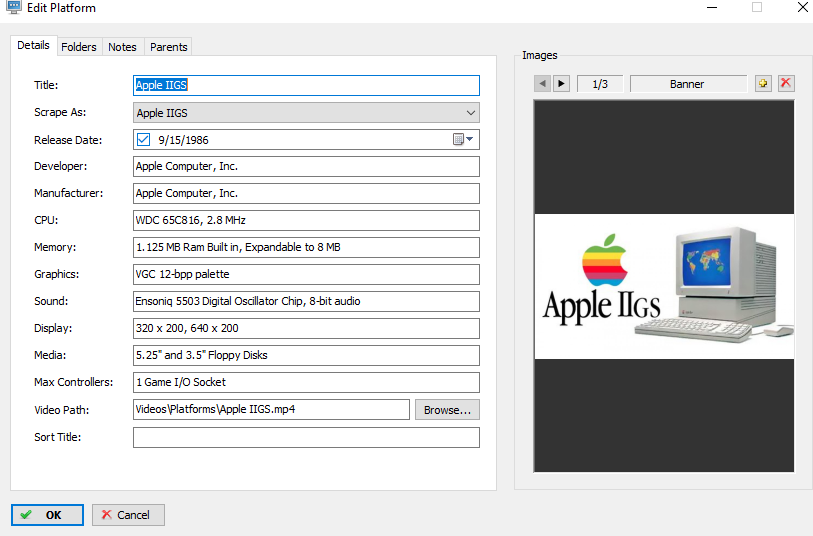Click into the Video Path field
Viewport: 813px width, 536px height.
(271, 410)
